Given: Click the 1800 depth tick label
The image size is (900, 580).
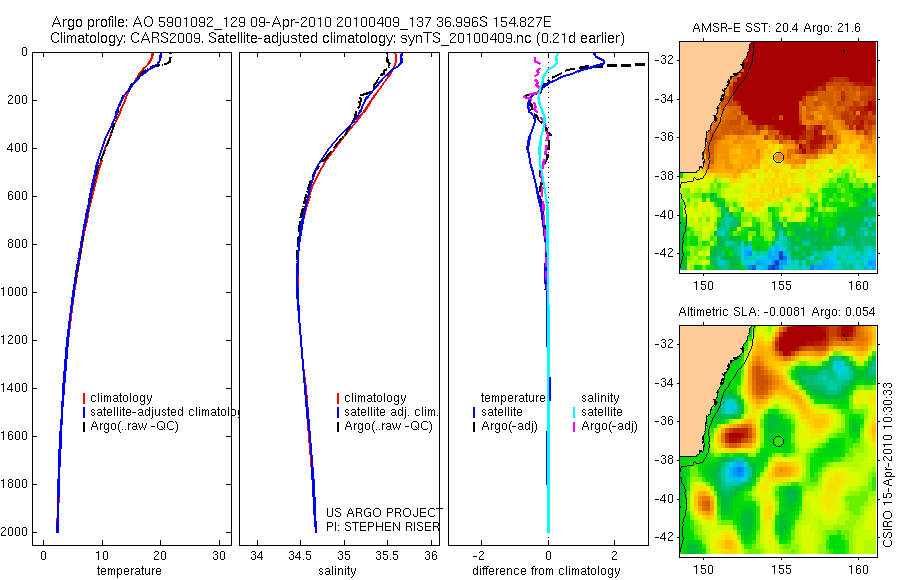Looking at the screenshot, I should coord(13,484).
